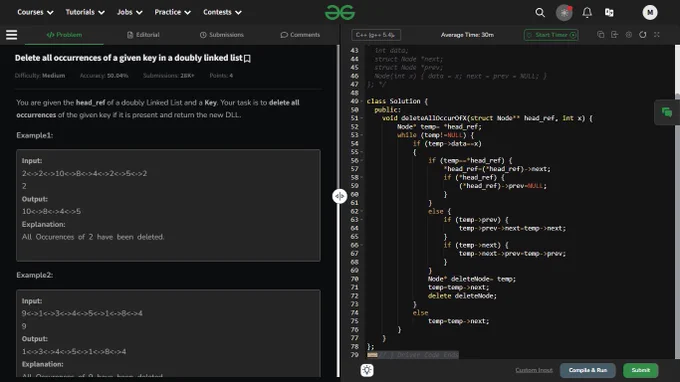
Task: Switch to the Editorial tab
Action: tap(143, 35)
